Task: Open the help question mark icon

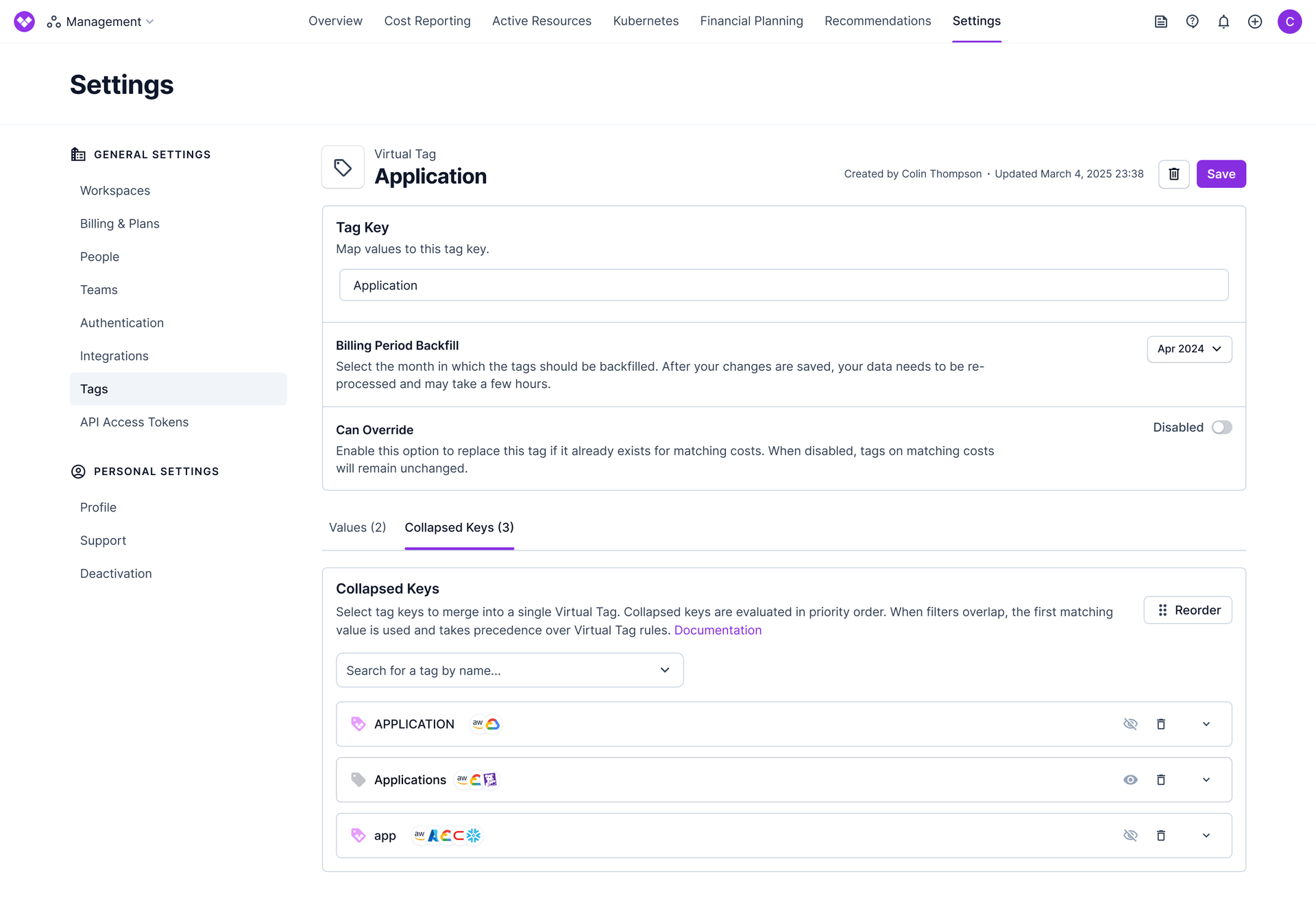Action: tap(1192, 22)
